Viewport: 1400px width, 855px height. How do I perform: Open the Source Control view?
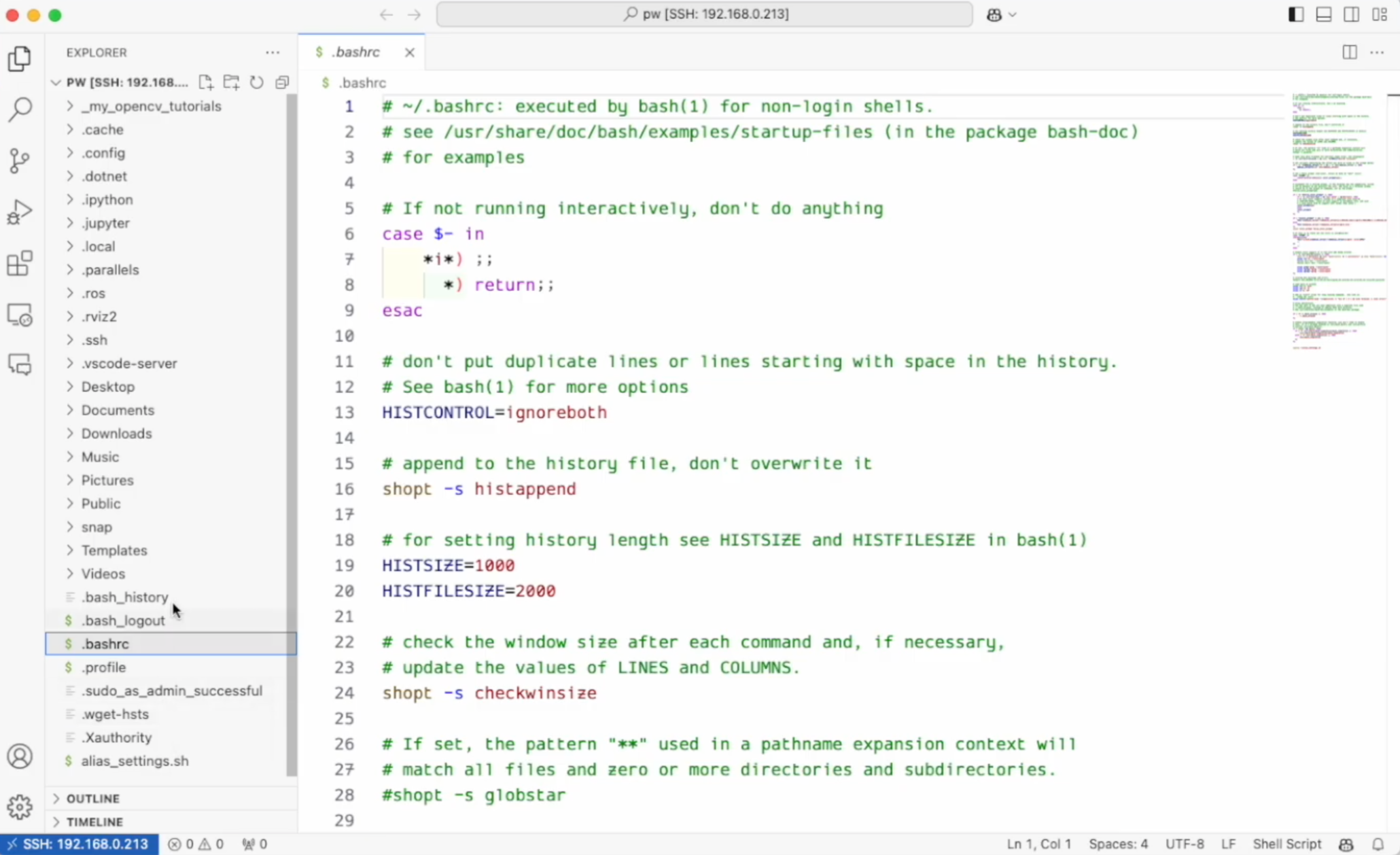(x=20, y=160)
